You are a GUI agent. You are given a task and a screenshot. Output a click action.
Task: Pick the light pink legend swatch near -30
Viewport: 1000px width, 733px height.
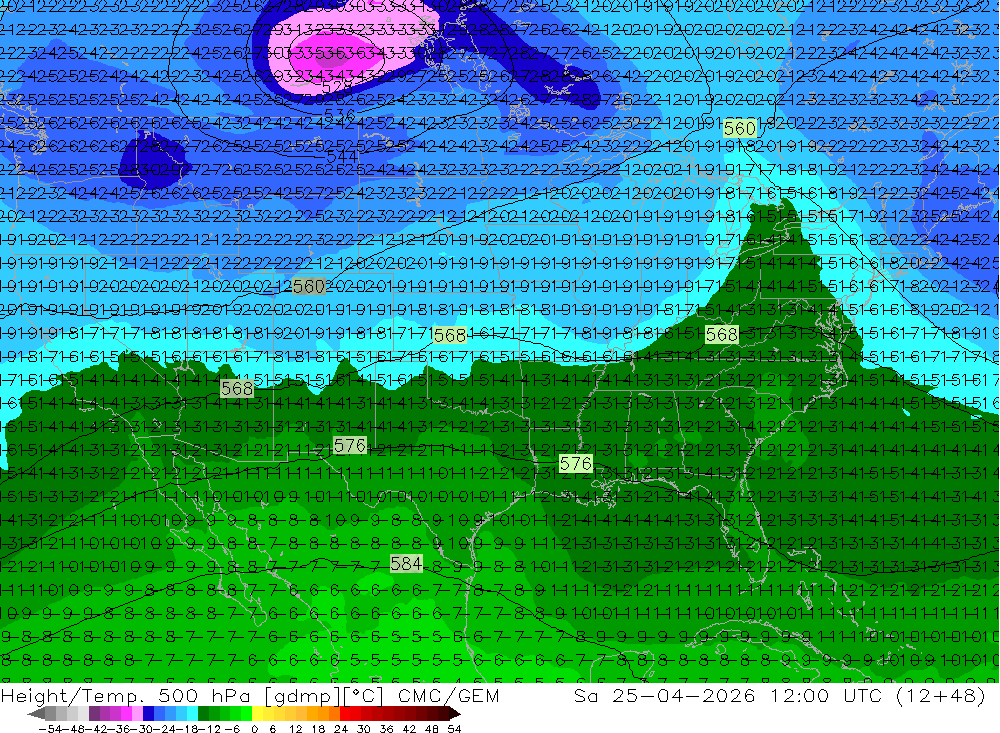[x=137, y=714]
